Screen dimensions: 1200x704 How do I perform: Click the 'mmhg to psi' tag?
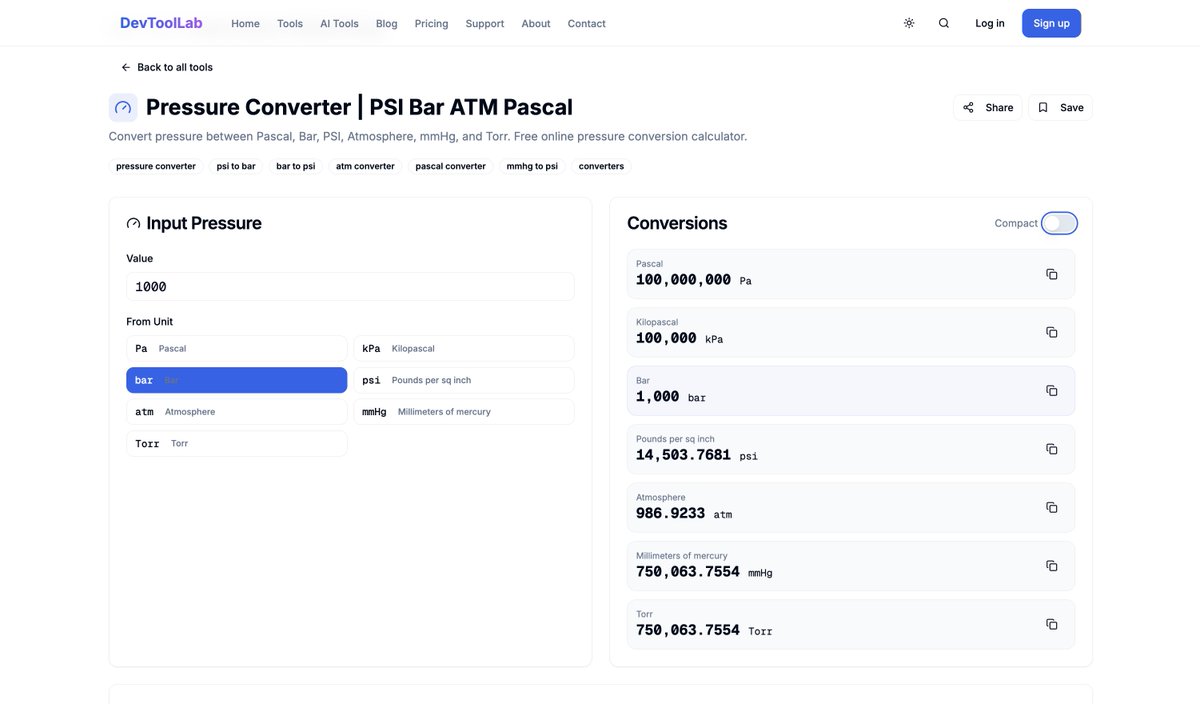pos(532,166)
